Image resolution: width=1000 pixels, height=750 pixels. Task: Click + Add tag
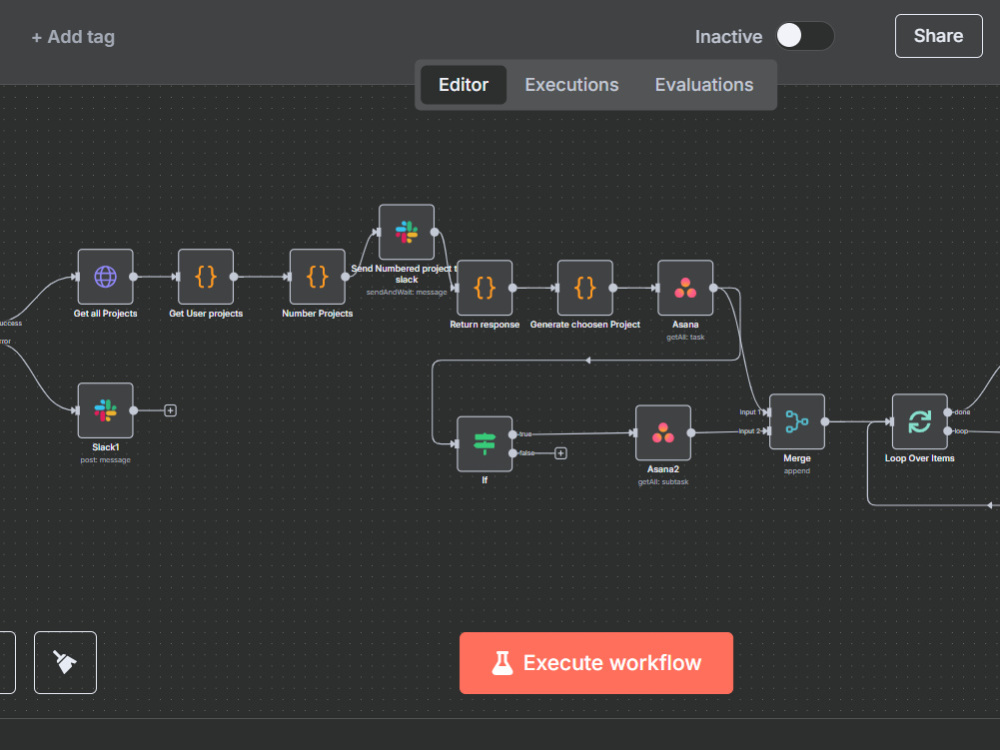(x=73, y=37)
